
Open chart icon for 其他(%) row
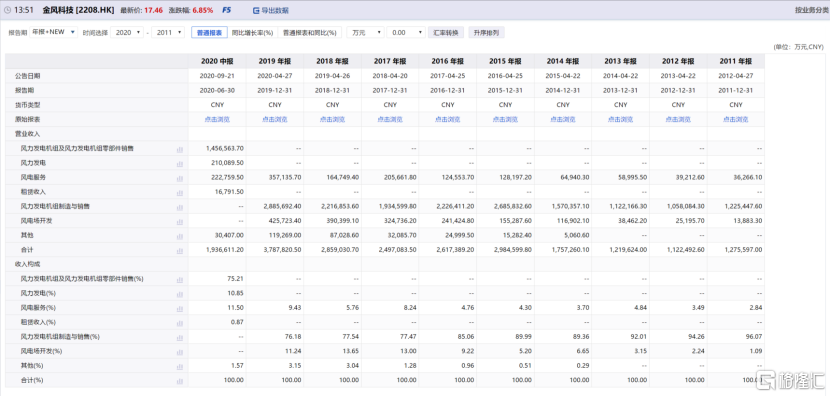pyautogui.click(x=180, y=366)
